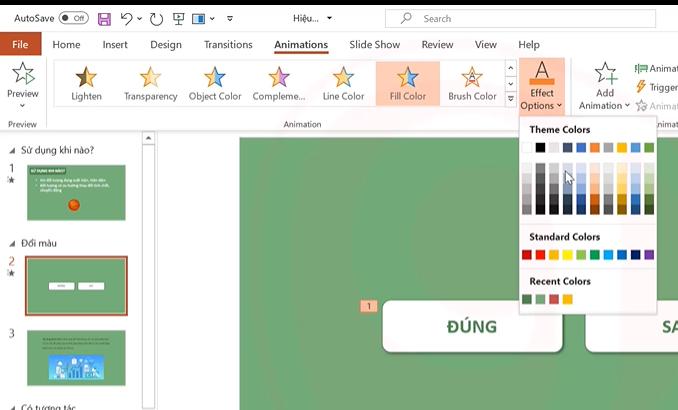Expand the animation gallery More button
The image size is (678, 410).
point(511,99)
